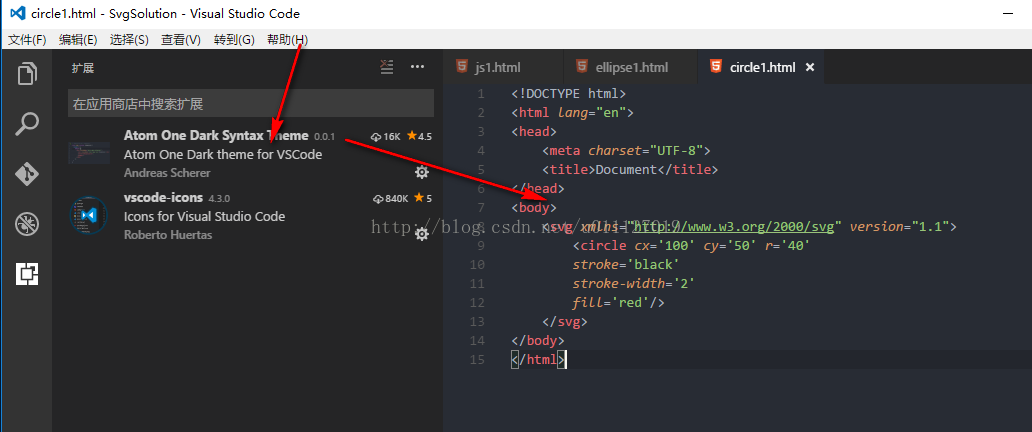Click the closing </svg> tag
This screenshot has height=432, width=1032.
click(565, 322)
